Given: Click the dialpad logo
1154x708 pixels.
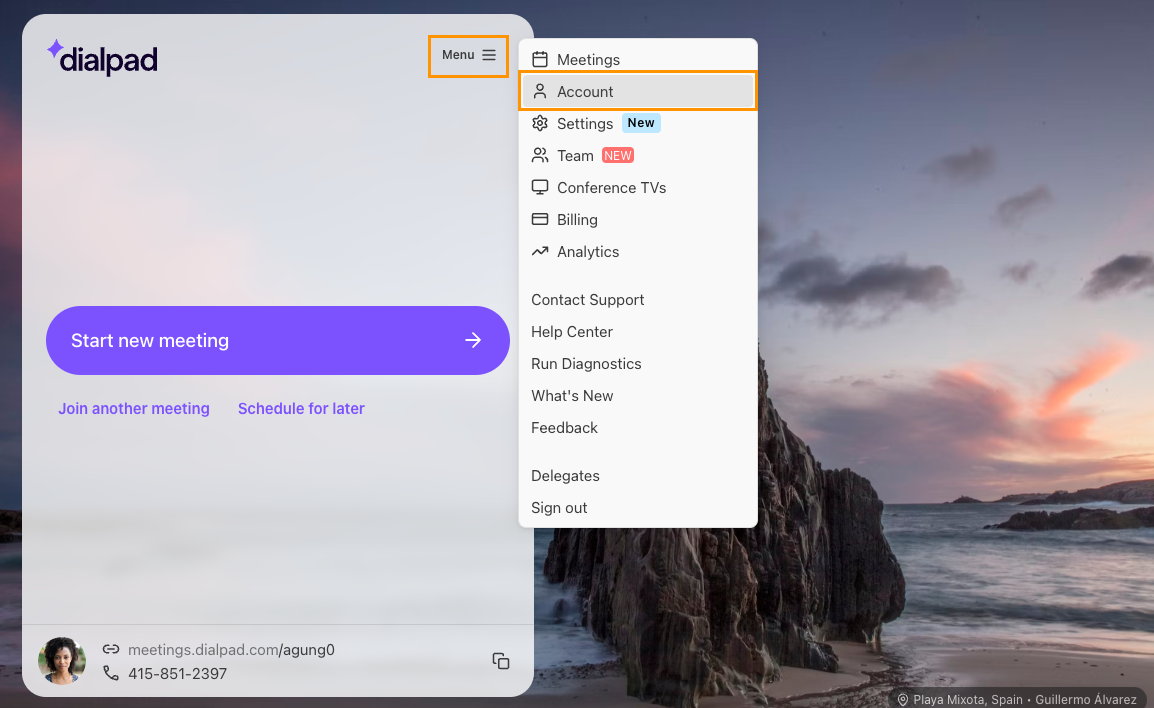Looking at the screenshot, I should [x=102, y=57].
